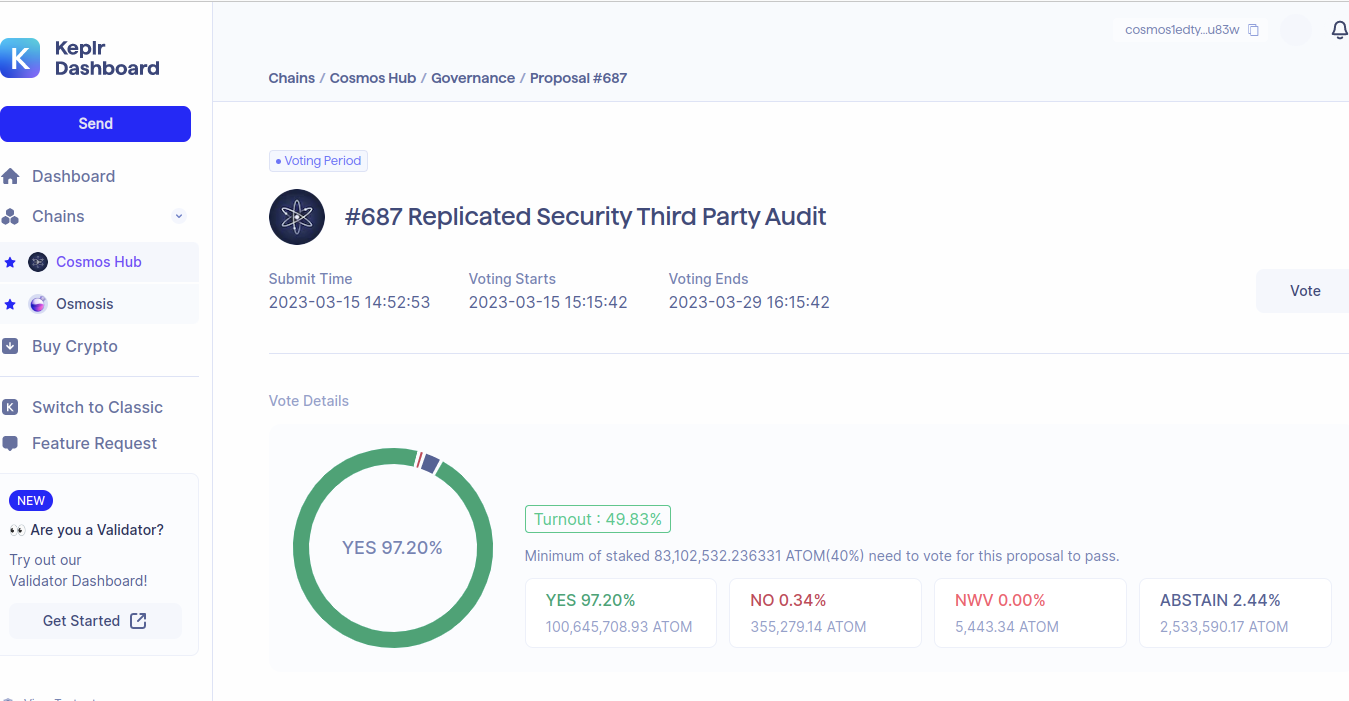
Task: Select the YES 97.20% vote card
Action: 621,613
